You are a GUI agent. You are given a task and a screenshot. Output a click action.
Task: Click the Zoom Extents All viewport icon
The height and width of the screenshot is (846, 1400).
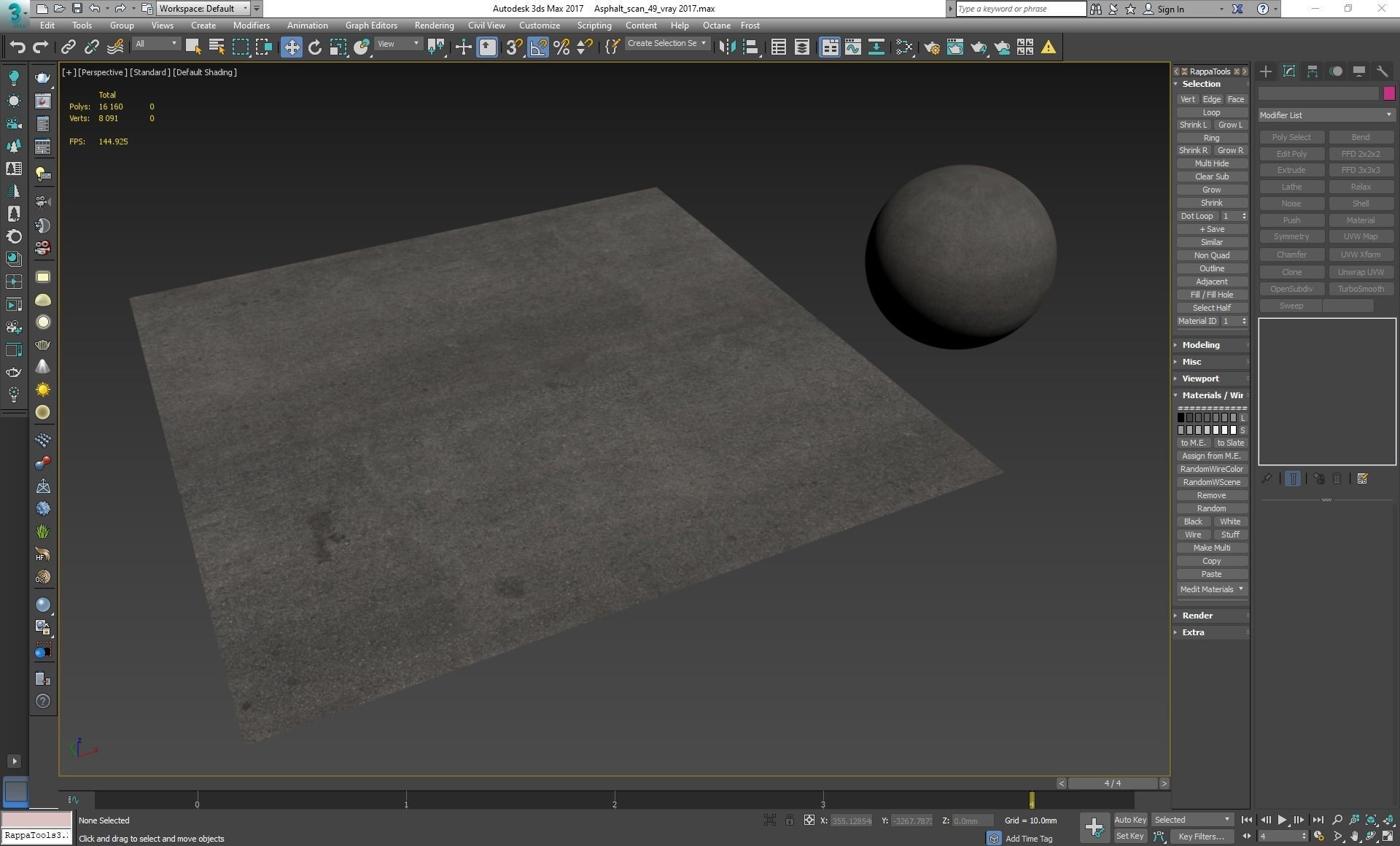[x=1388, y=820]
